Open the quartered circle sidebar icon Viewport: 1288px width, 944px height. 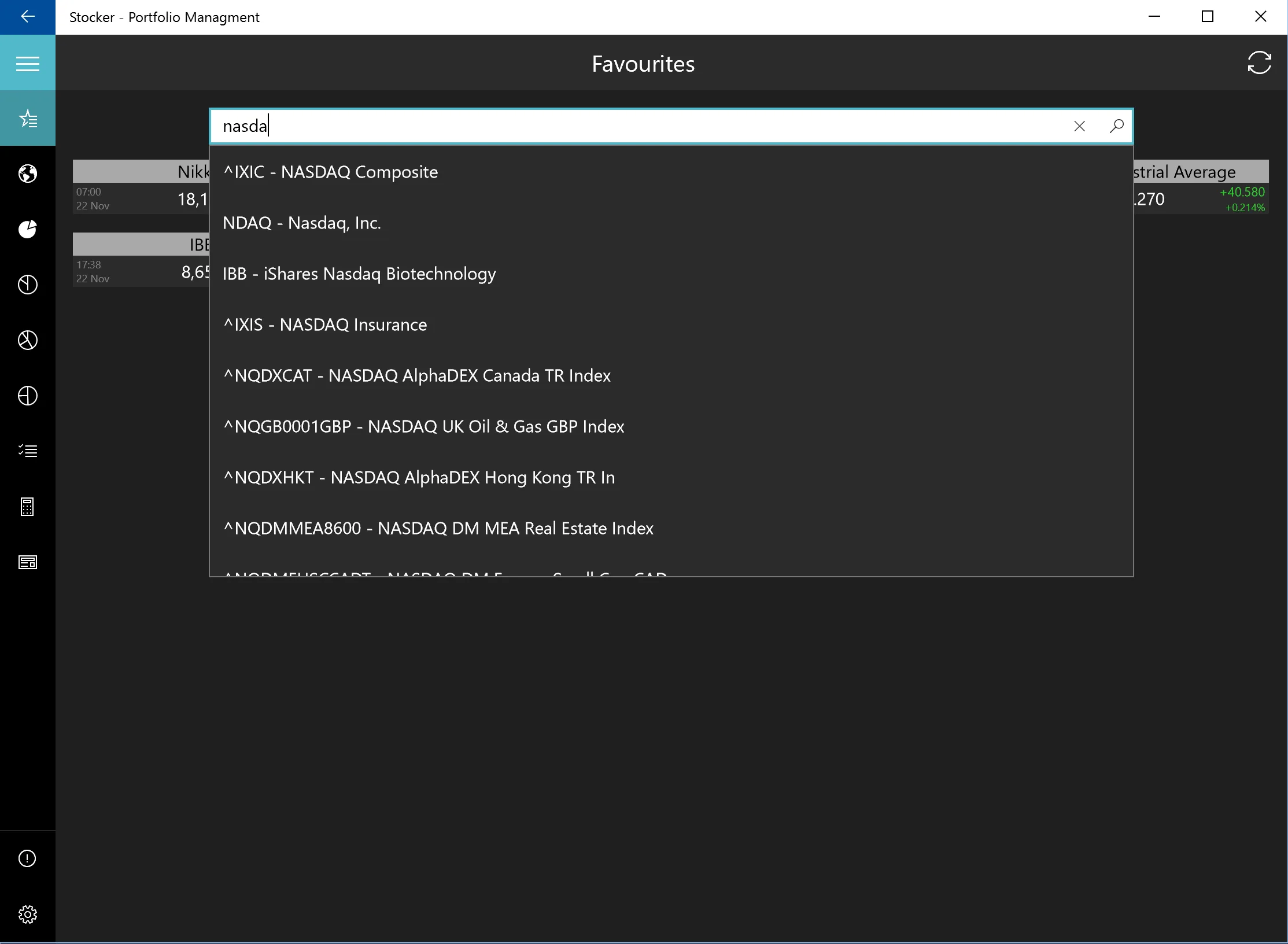tap(27, 396)
